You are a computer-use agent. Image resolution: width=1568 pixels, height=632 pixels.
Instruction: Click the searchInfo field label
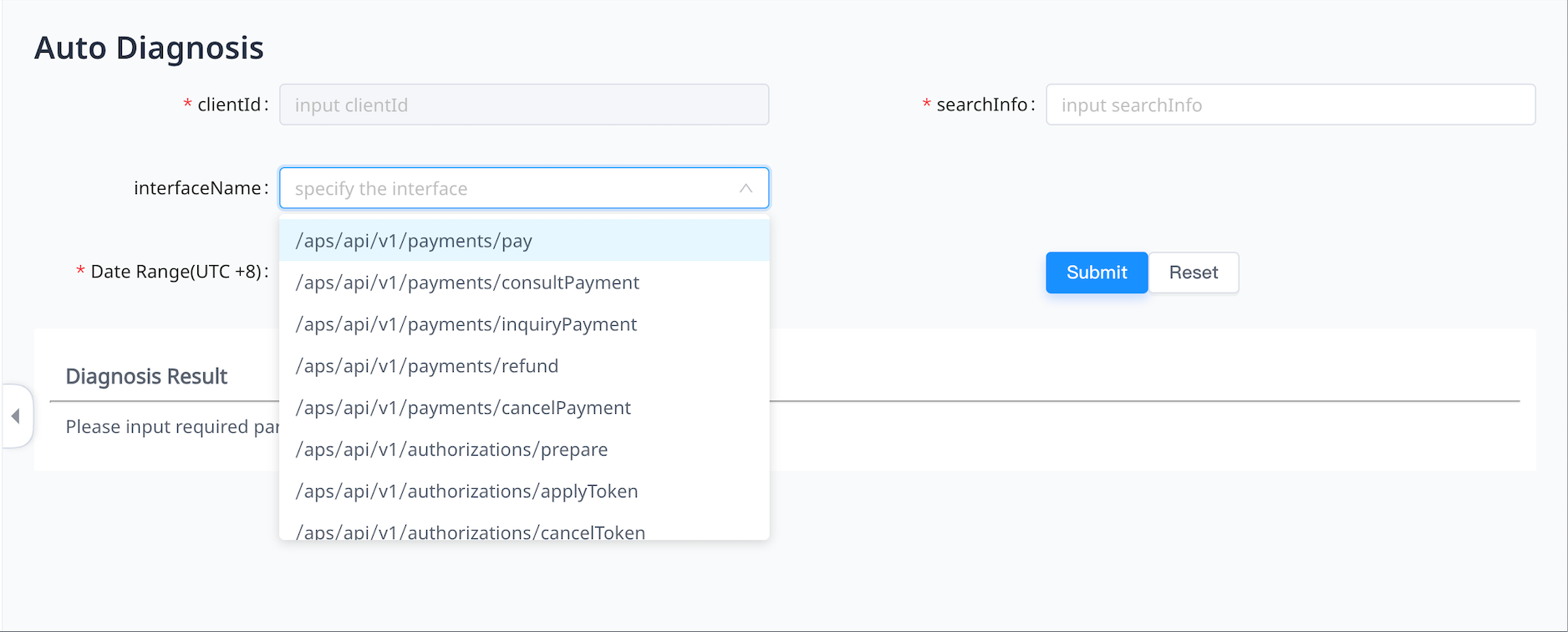point(981,105)
